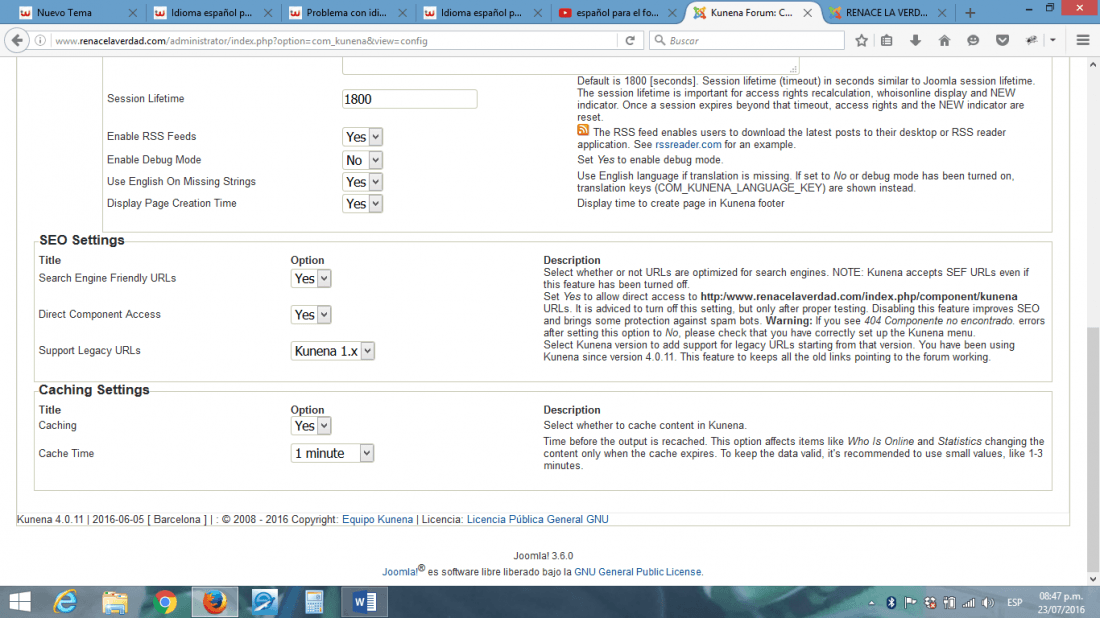Open Joomla! footer link
The width and height of the screenshot is (1100, 618).
click(x=400, y=572)
